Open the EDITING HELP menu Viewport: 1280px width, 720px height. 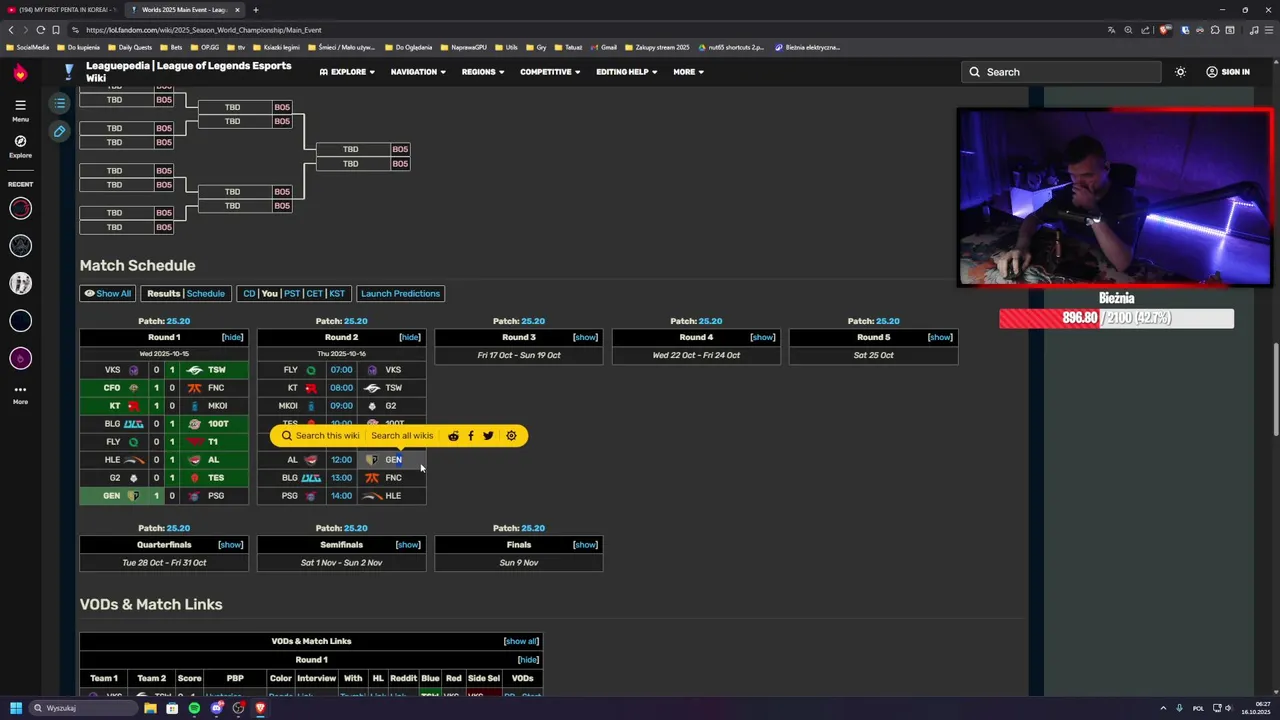[x=627, y=72]
